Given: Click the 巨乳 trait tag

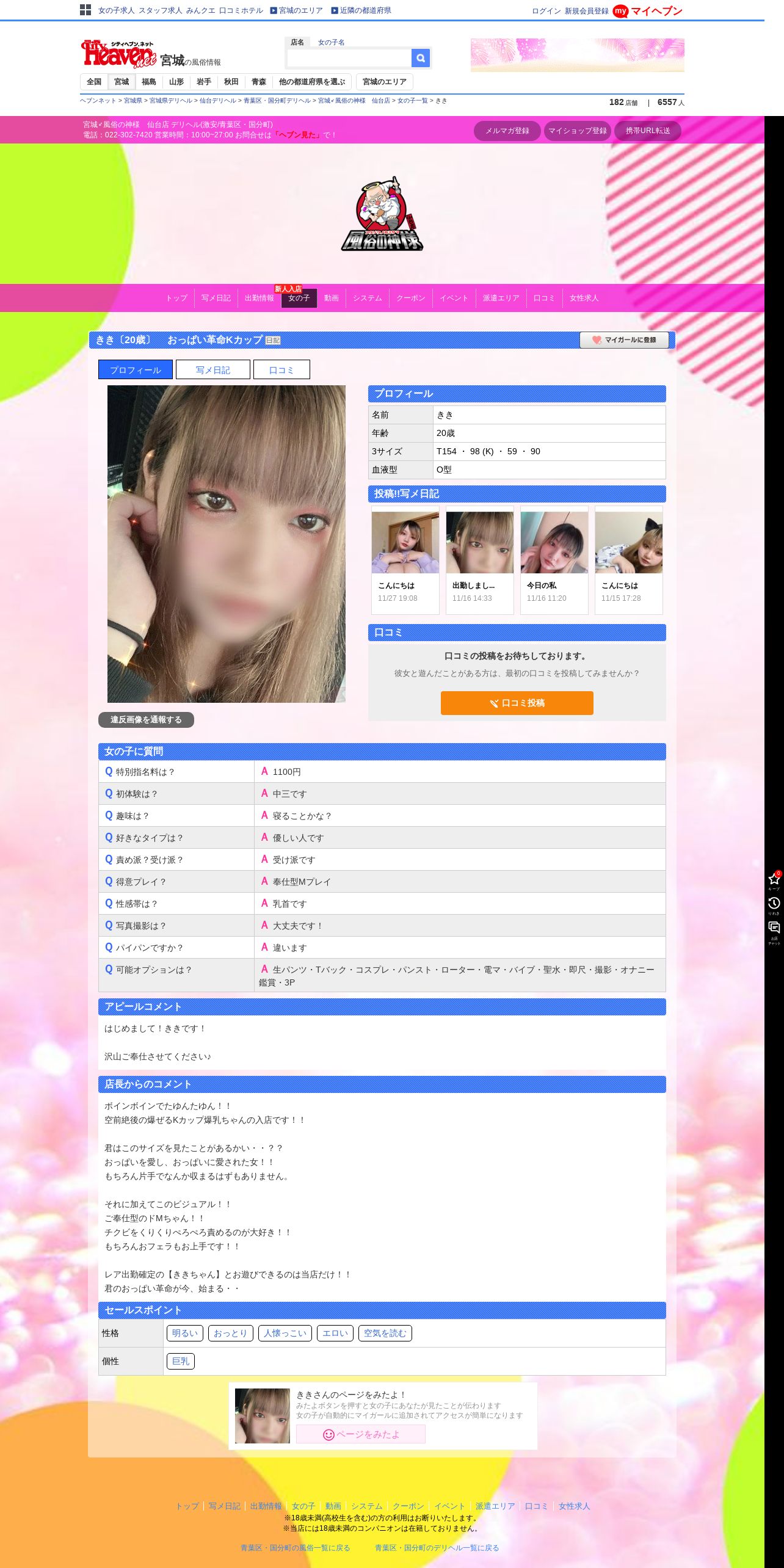Looking at the screenshot, I should pyautogui.click(x=181, y=1361).
